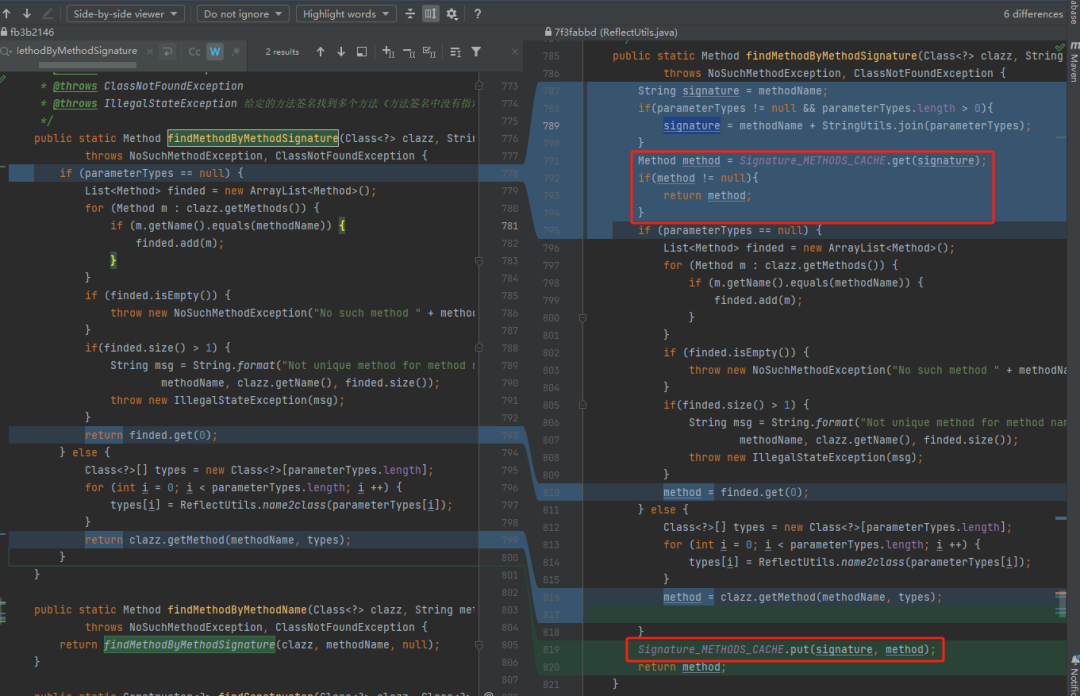The height and width of the screenshot is (696, 1080).
Task: Open the Database side tool tab
Action: (1074, 12)
